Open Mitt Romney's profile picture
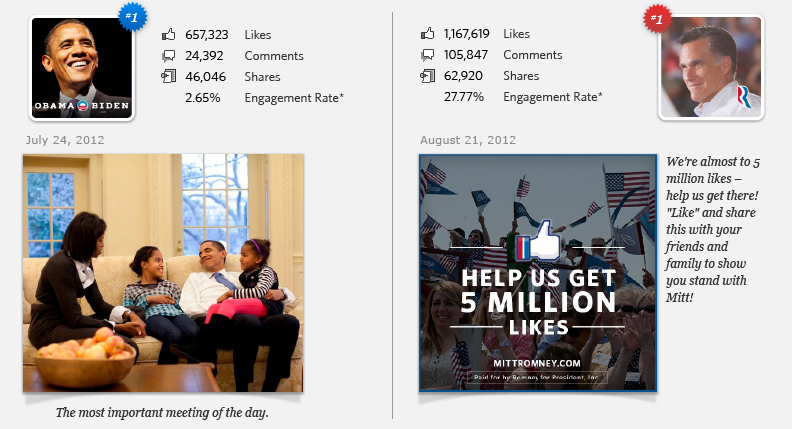 coord(711,67)
